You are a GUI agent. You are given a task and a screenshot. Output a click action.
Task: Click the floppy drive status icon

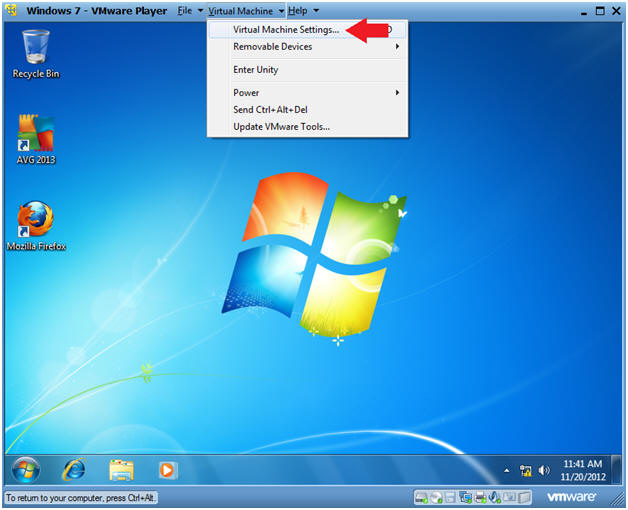click(450, 498)
